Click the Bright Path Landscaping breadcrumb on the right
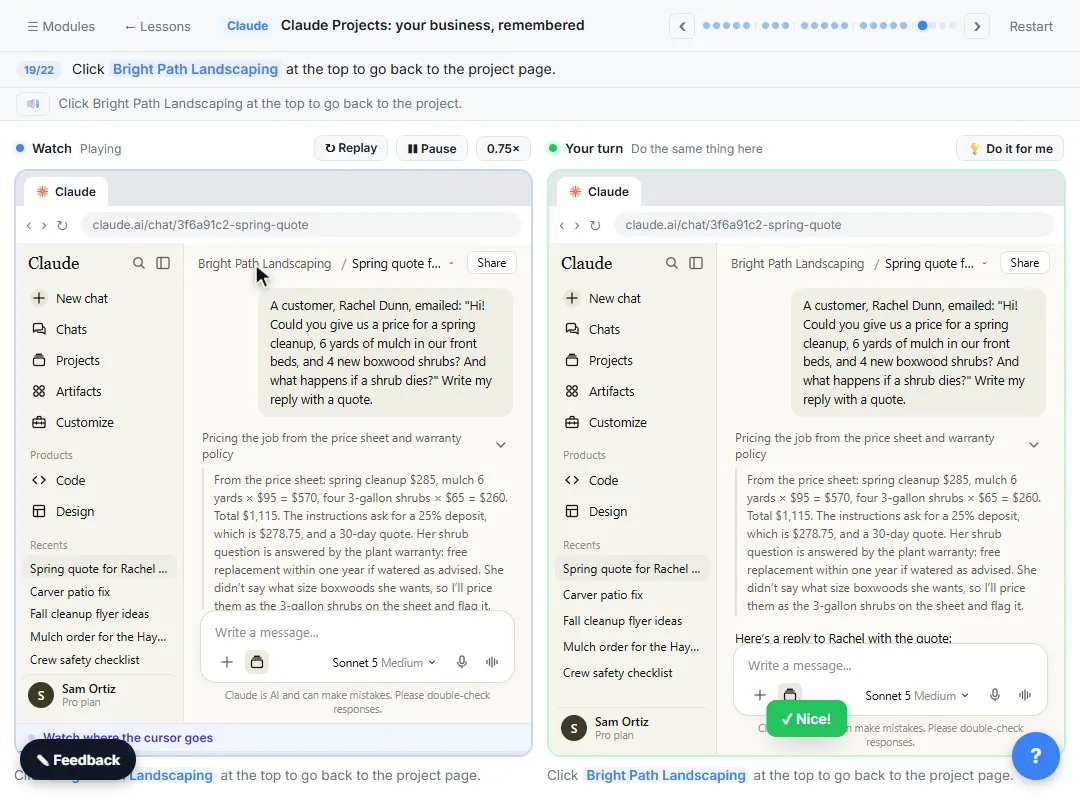1080x800 pixels. (797, 263)
